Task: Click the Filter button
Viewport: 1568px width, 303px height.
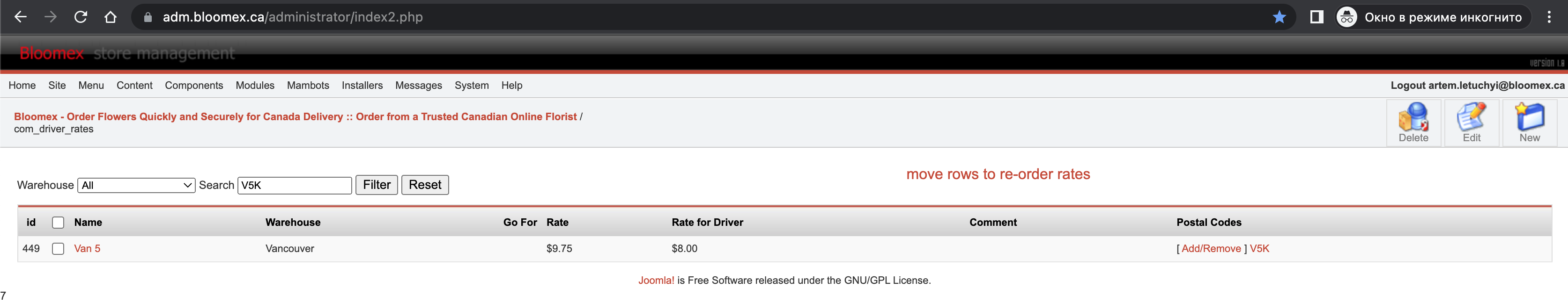Action: [377, 185]
